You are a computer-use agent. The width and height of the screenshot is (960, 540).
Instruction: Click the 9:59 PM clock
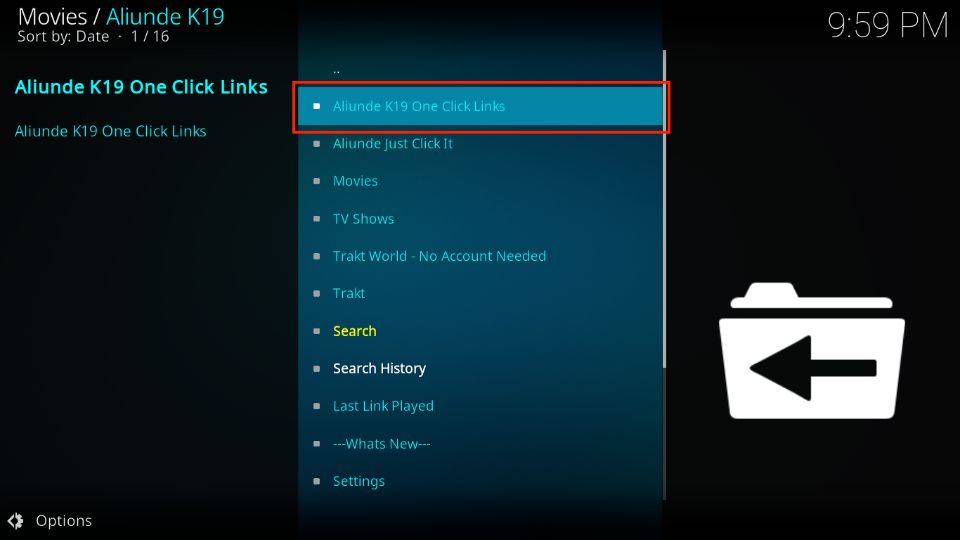click(888, 26)
